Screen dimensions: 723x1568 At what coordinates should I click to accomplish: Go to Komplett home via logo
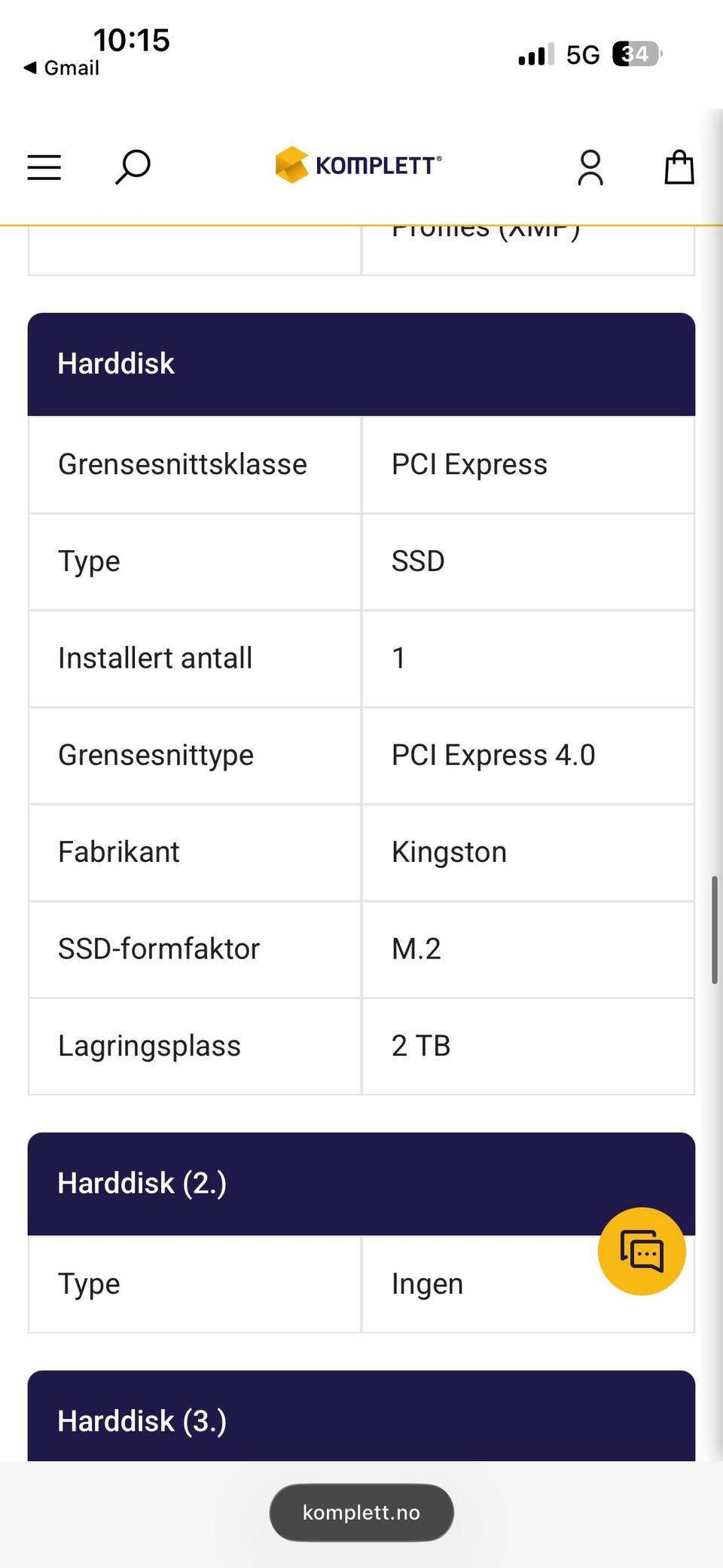tap(358, 165)
